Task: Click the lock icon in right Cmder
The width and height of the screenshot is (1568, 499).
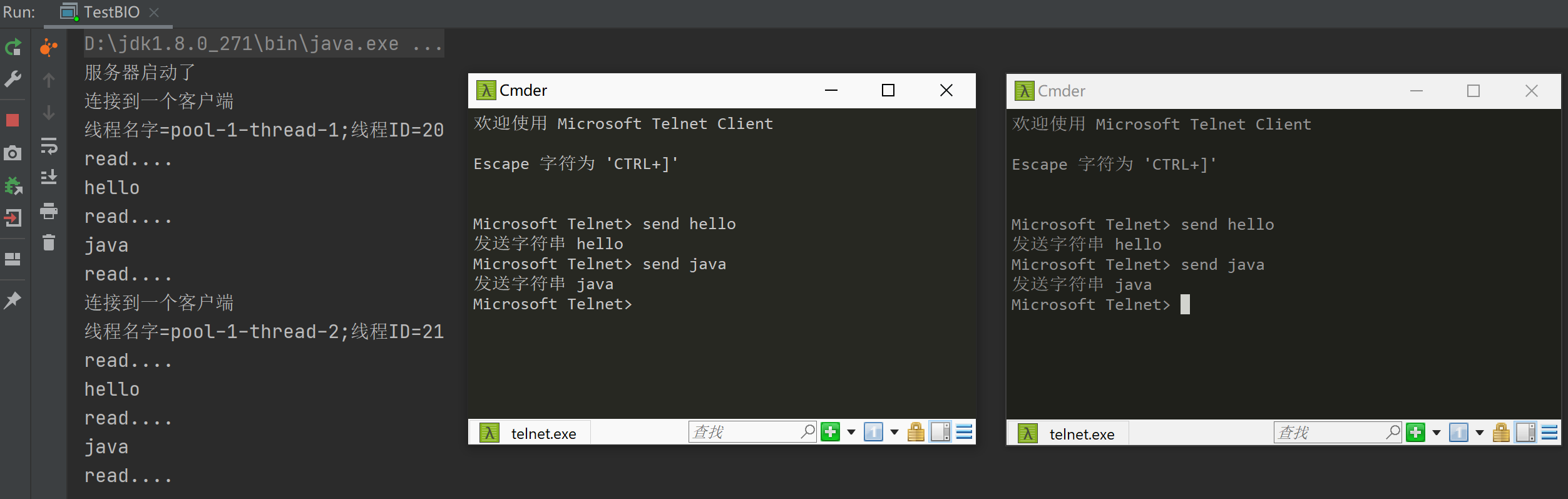Action: (x=1501, y=433)
